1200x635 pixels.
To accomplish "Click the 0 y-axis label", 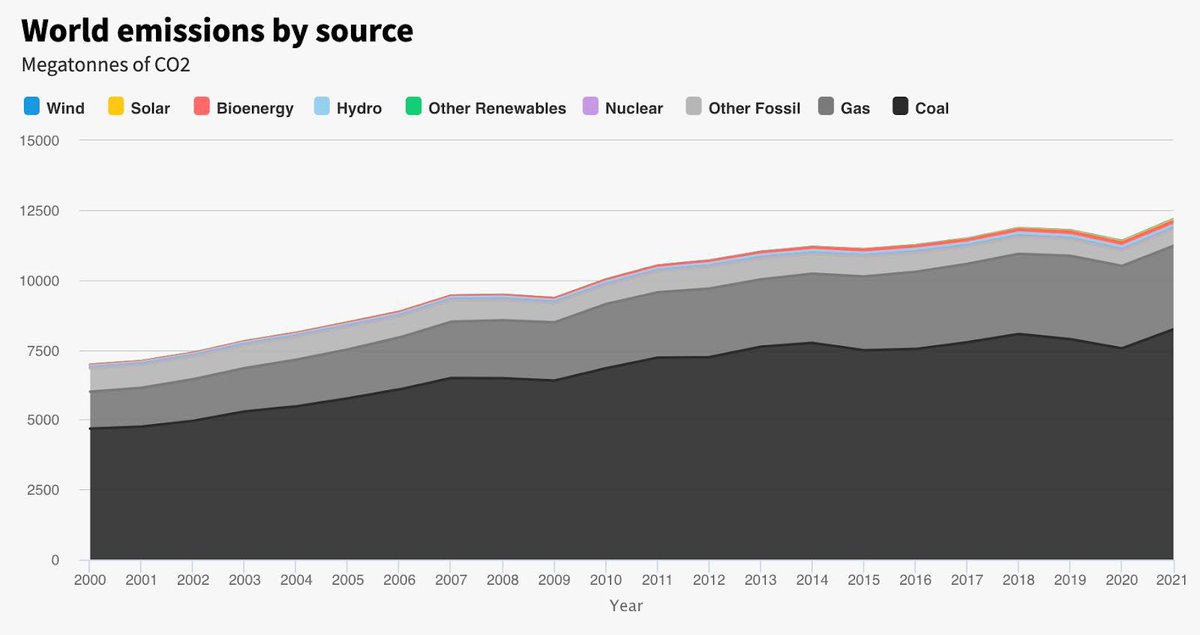I will tap(55, 560).
